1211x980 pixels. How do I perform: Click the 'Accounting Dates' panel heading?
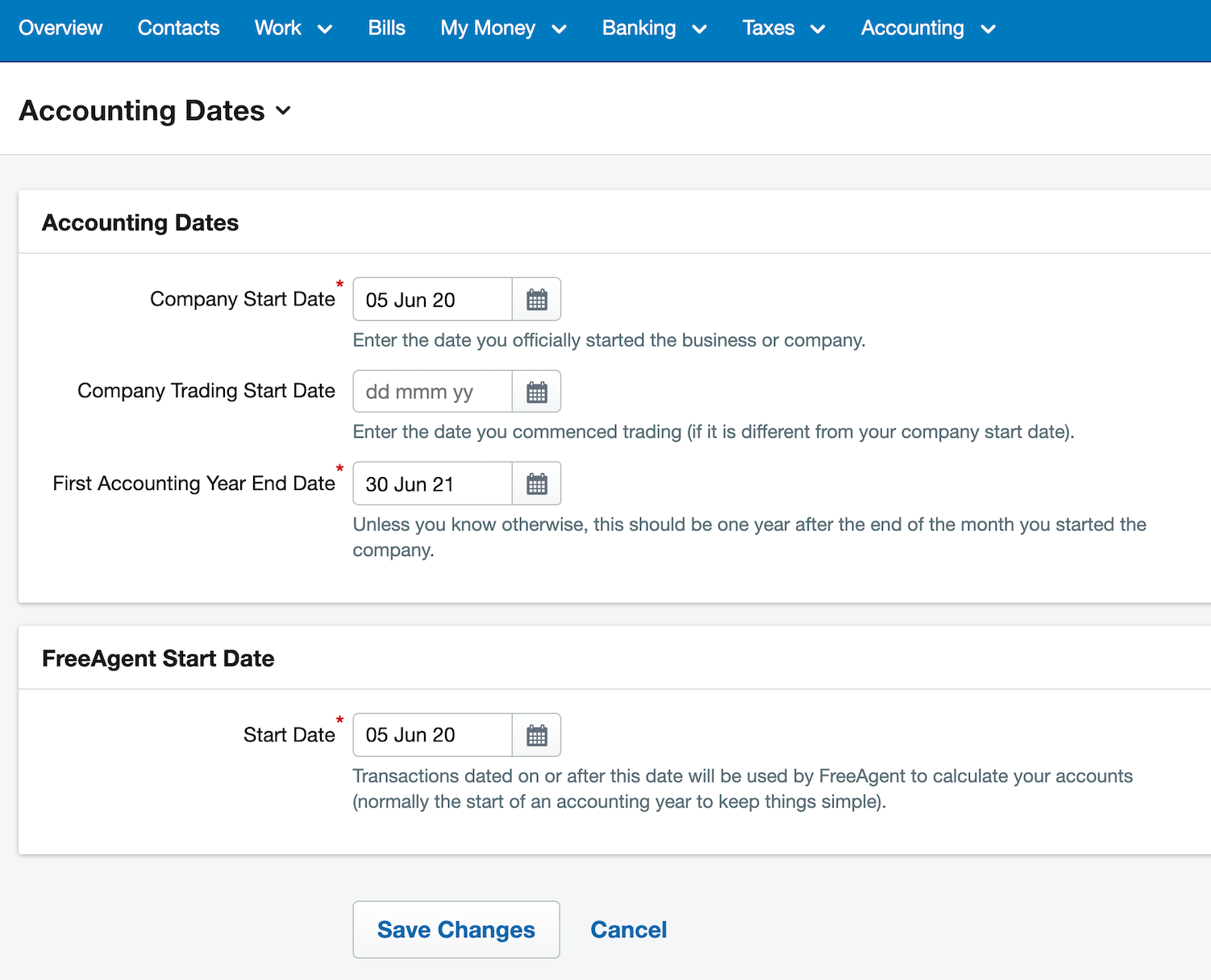click(x=140, y=222)
